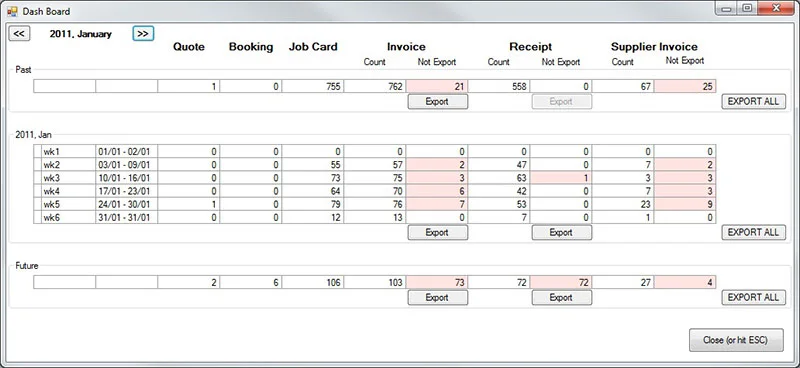Click wk2 Job Card cell 55
This screenshot has height=368, width=800.
tap(313, 165)
